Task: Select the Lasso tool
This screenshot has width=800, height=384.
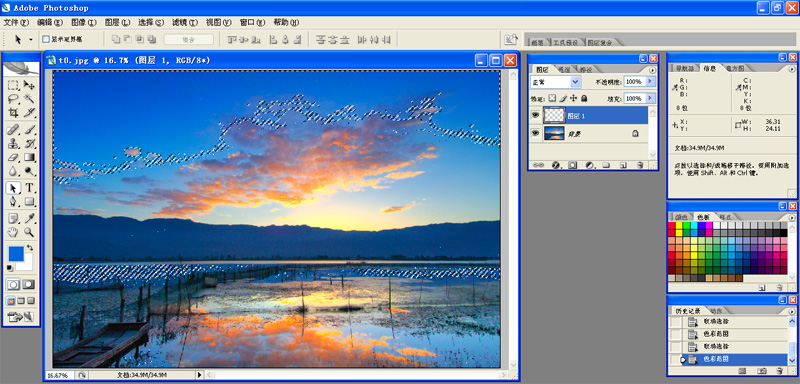Action: tap(13, 98)
